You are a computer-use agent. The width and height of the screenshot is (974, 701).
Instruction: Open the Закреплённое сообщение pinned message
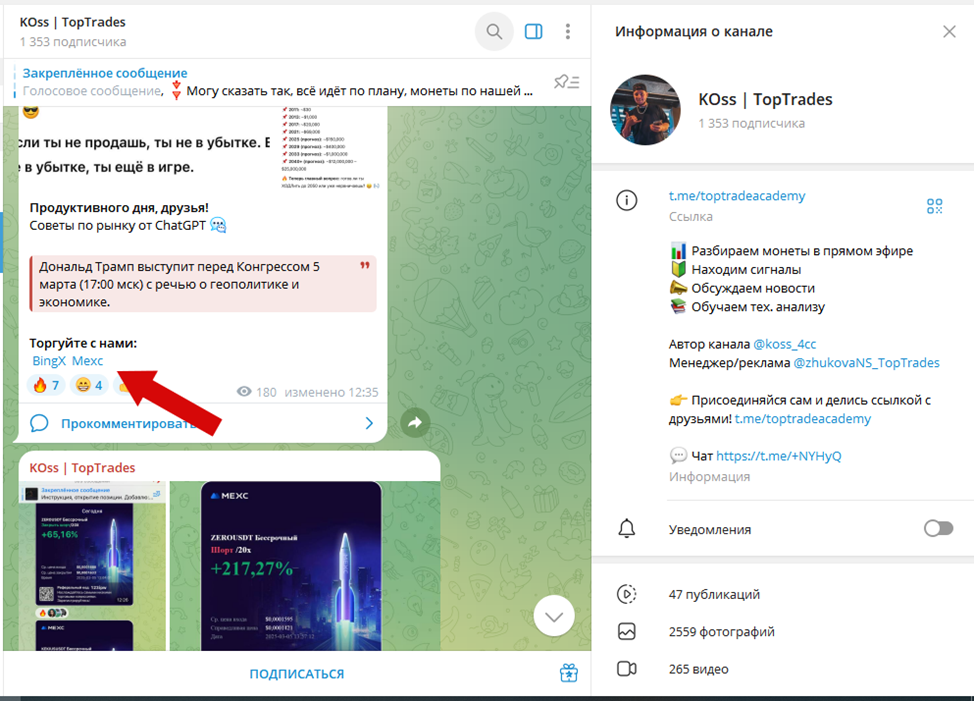coord(278,82)
